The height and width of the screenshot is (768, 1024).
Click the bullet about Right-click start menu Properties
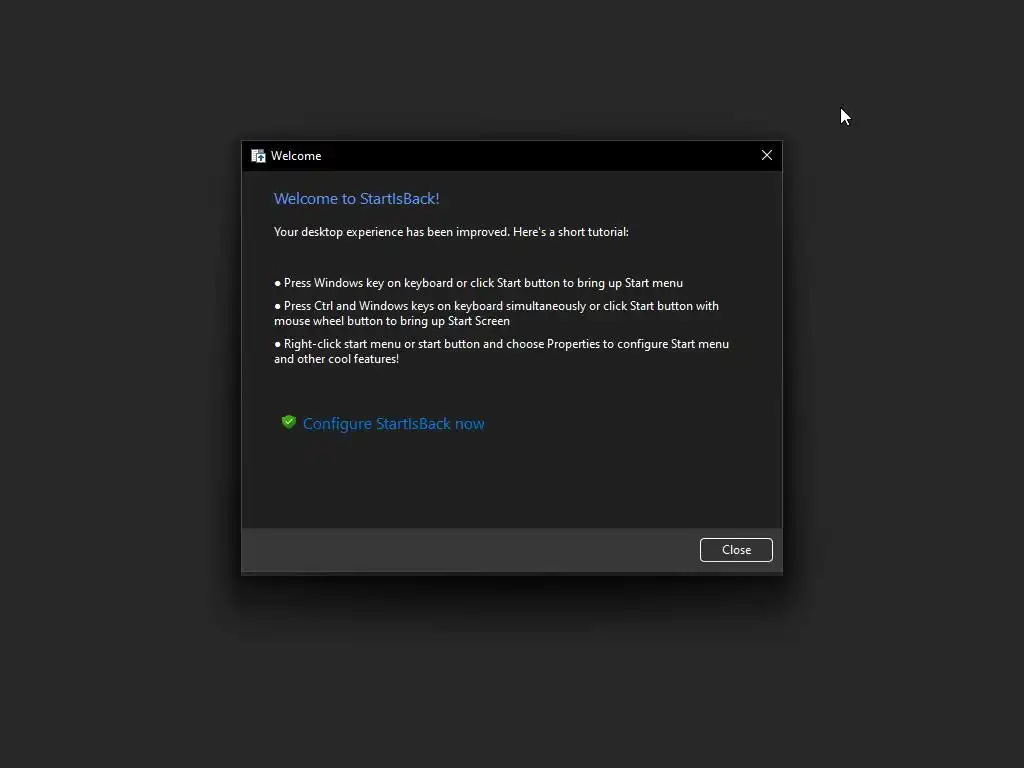[502, 351]
